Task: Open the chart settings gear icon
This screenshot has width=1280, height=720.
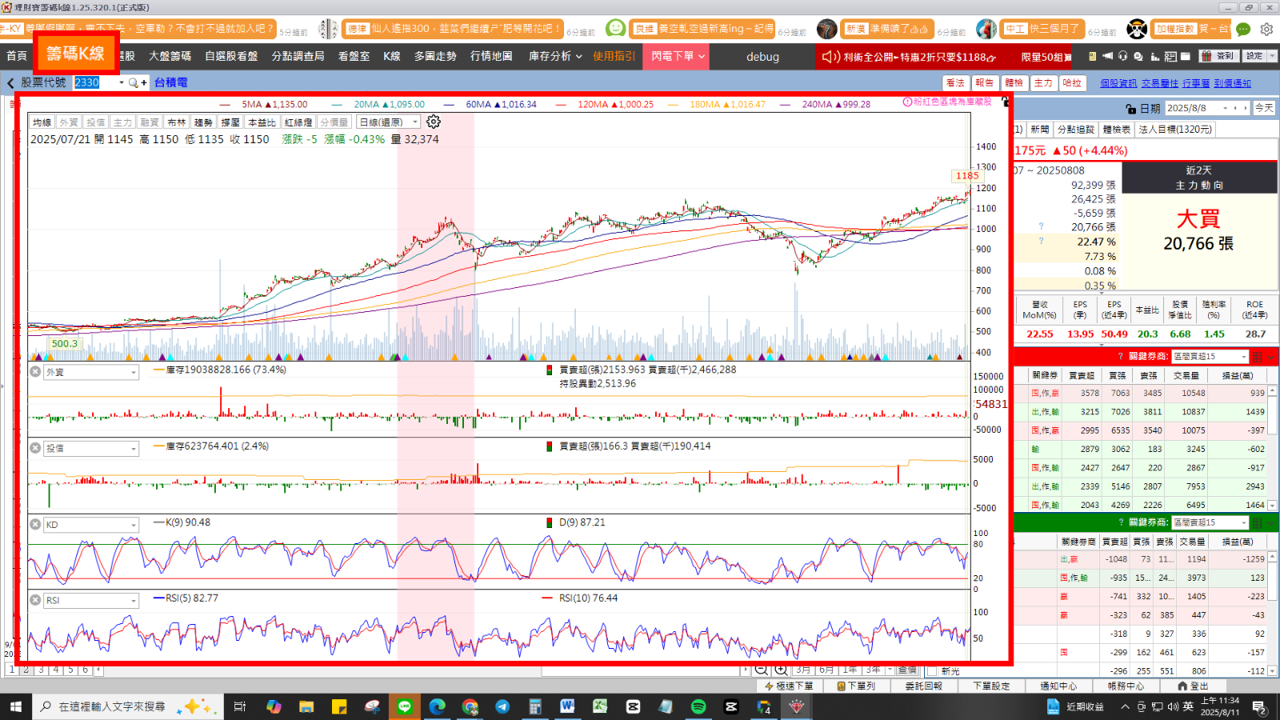Action: (x=434, y=122)
